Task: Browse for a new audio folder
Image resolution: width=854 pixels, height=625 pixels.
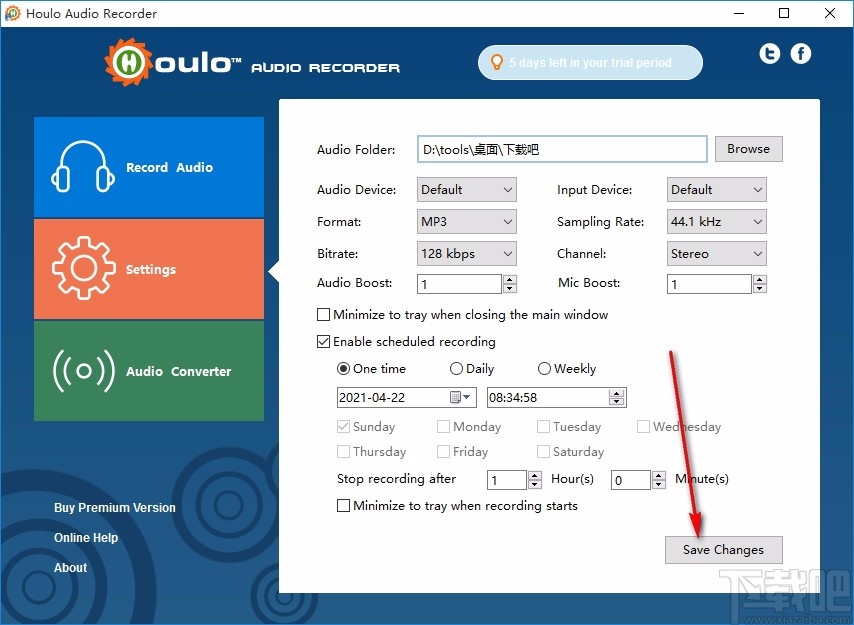Action: tap(748, 148)
